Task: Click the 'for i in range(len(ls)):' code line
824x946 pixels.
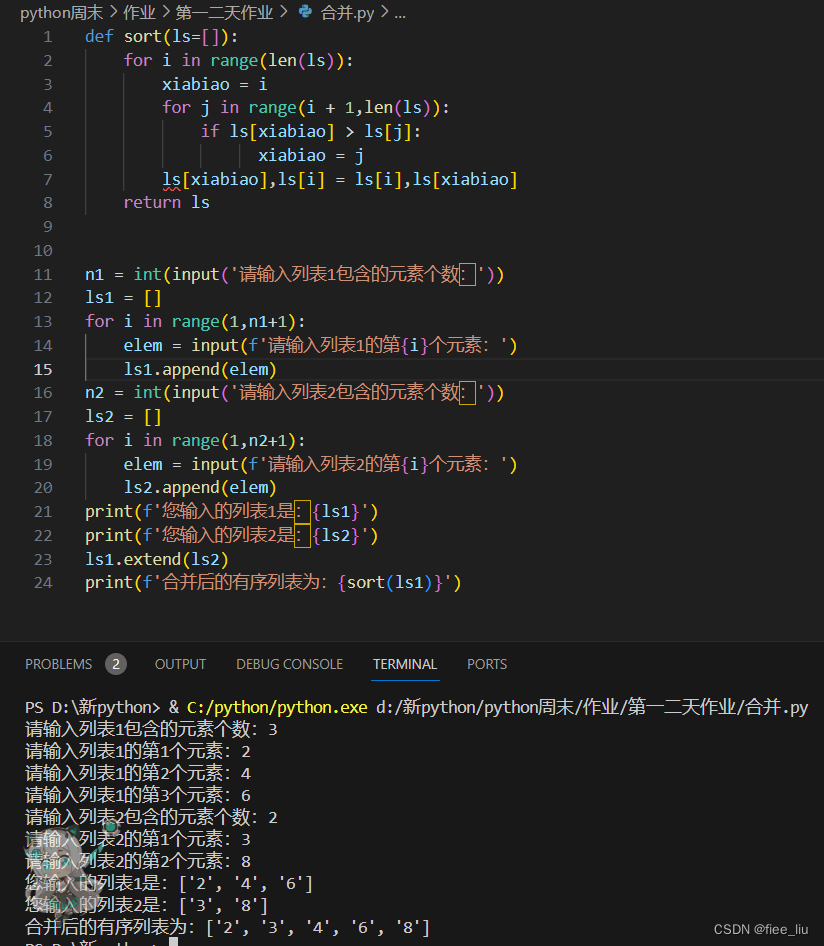Action: 238,60
